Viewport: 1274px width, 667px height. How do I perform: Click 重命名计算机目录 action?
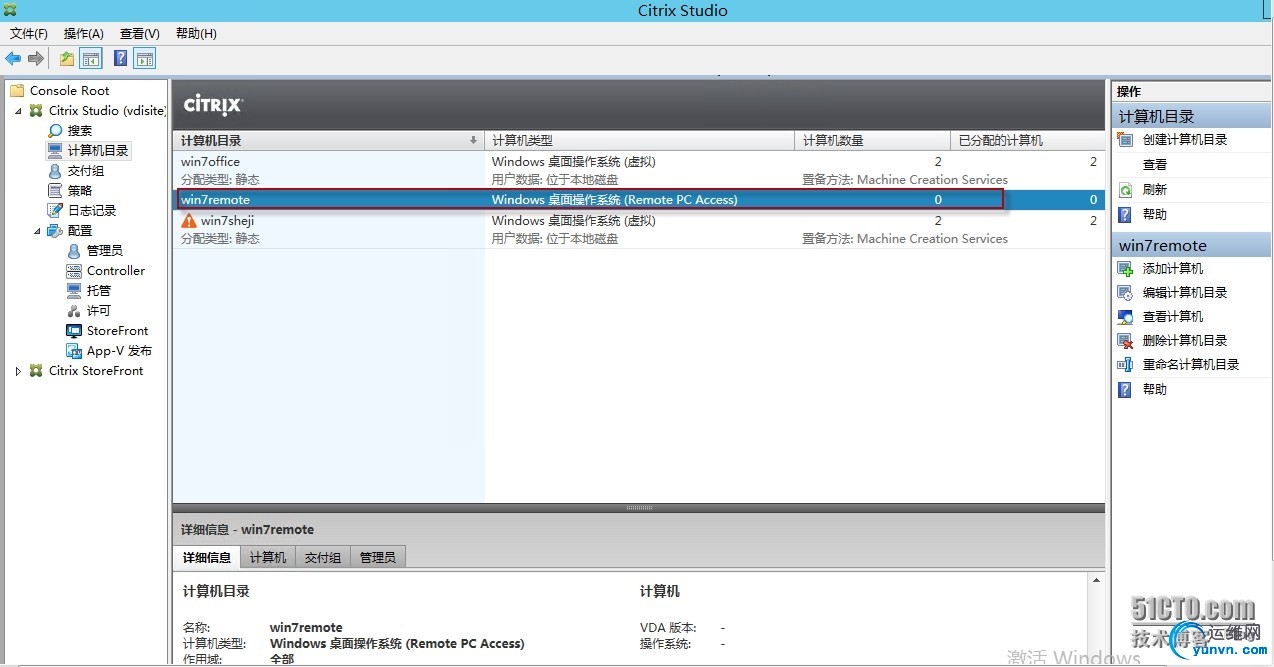(x=1191, y=365)
